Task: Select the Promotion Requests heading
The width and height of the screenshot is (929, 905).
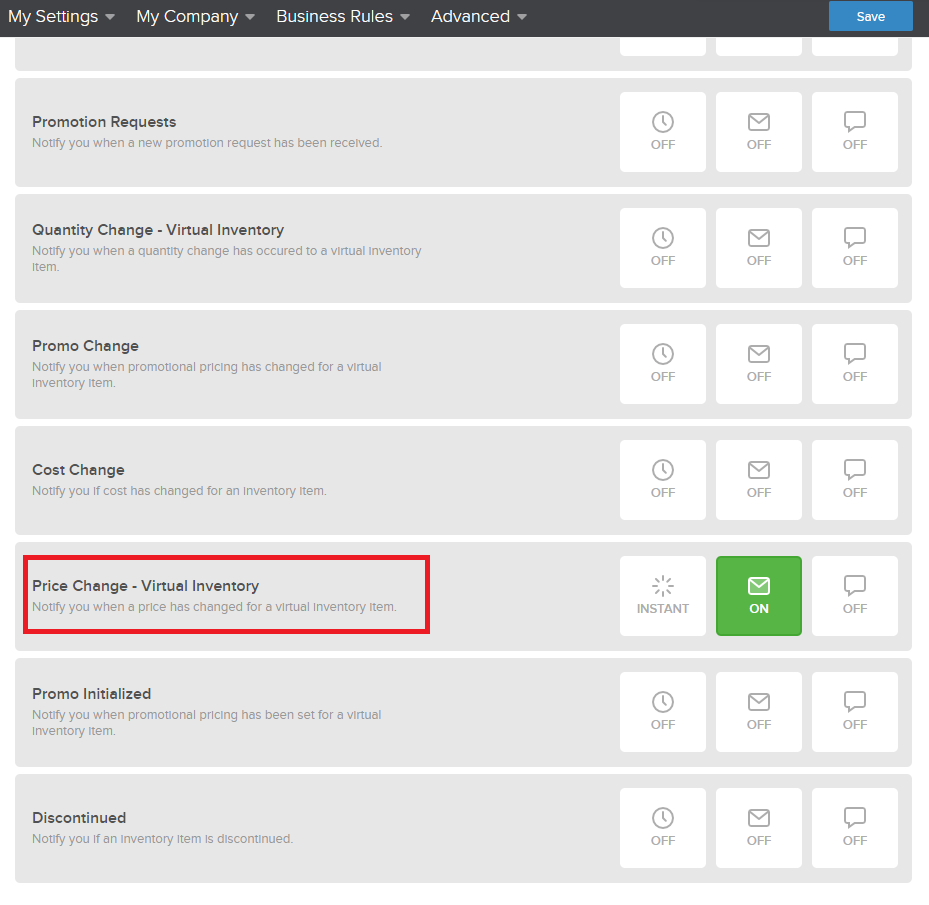Action: (104, 121)
